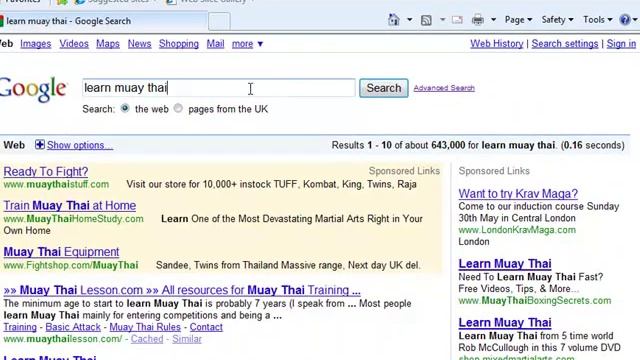Click the Read Mail icon

tap(457, 20)
